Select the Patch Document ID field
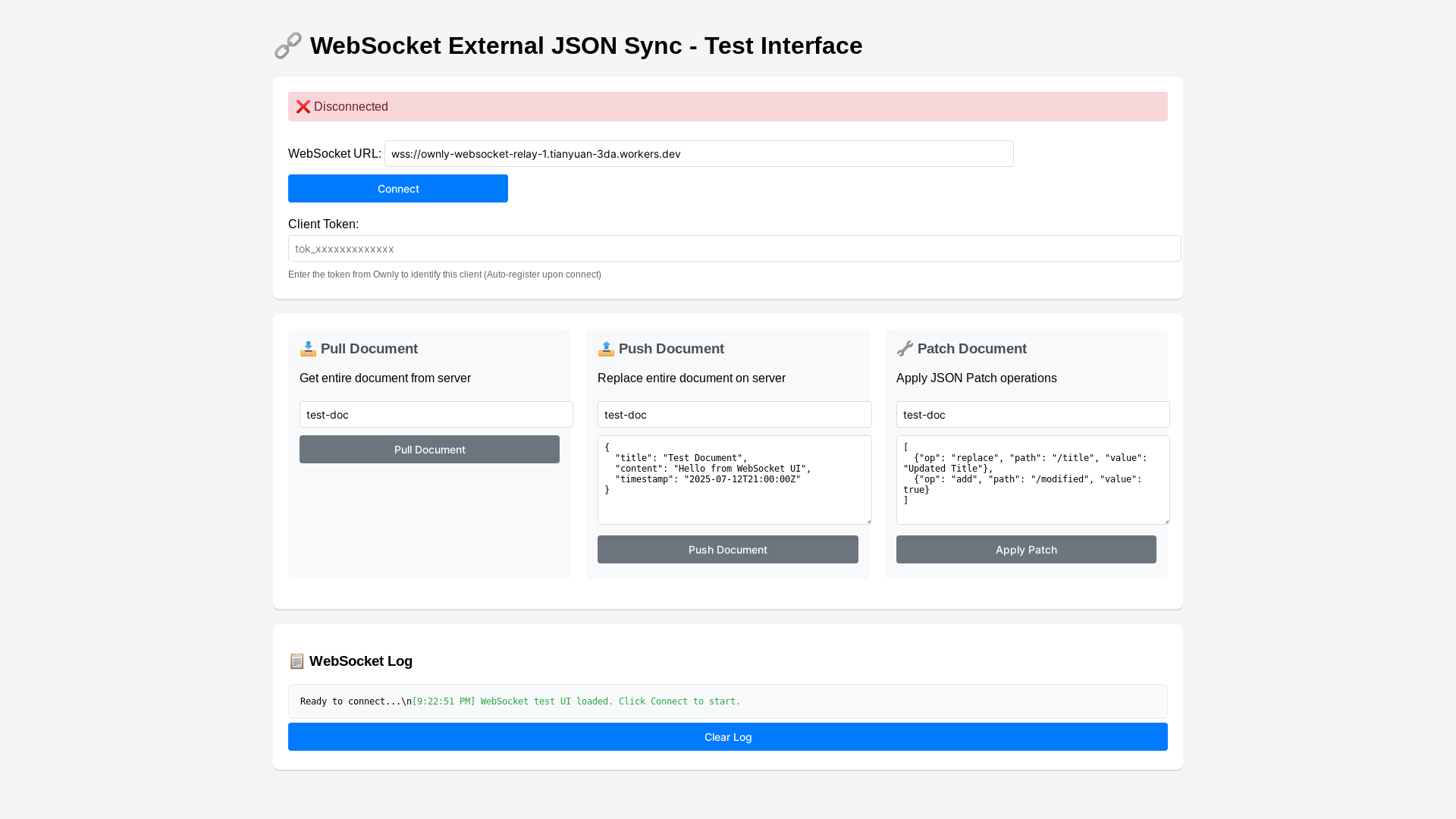 click(x=1033, y=415)
